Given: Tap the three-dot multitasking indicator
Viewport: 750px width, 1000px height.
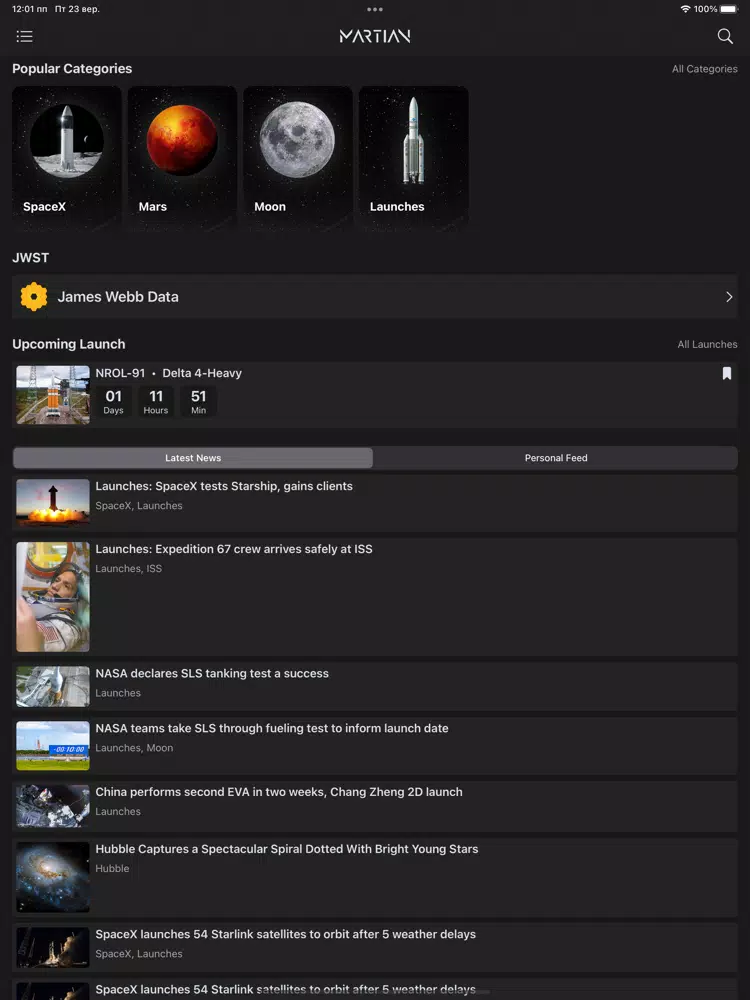Looking at the screenshot, I should click(x=375, y=9).
